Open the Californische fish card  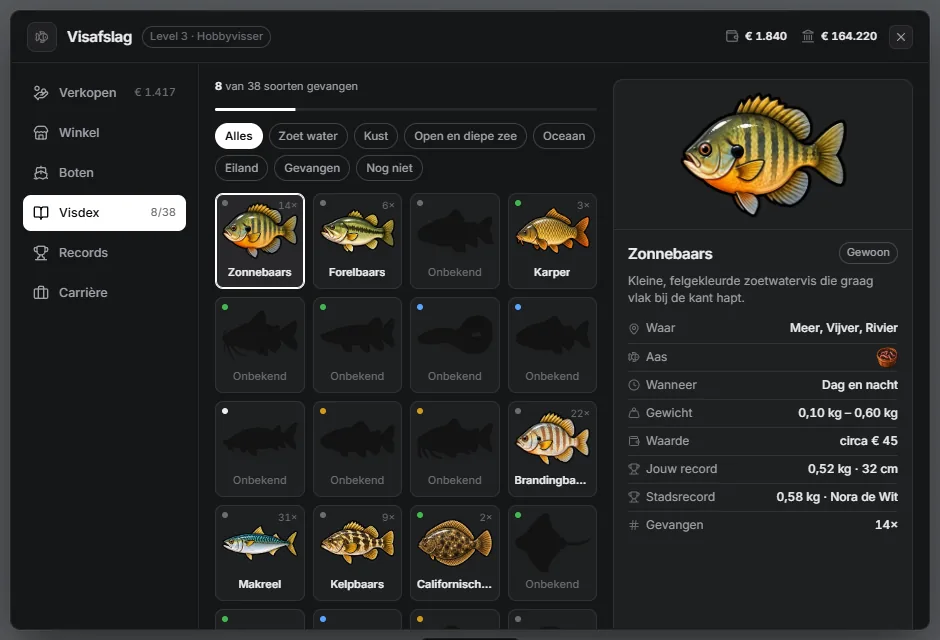pyautogui.click(x=454, y=553)
